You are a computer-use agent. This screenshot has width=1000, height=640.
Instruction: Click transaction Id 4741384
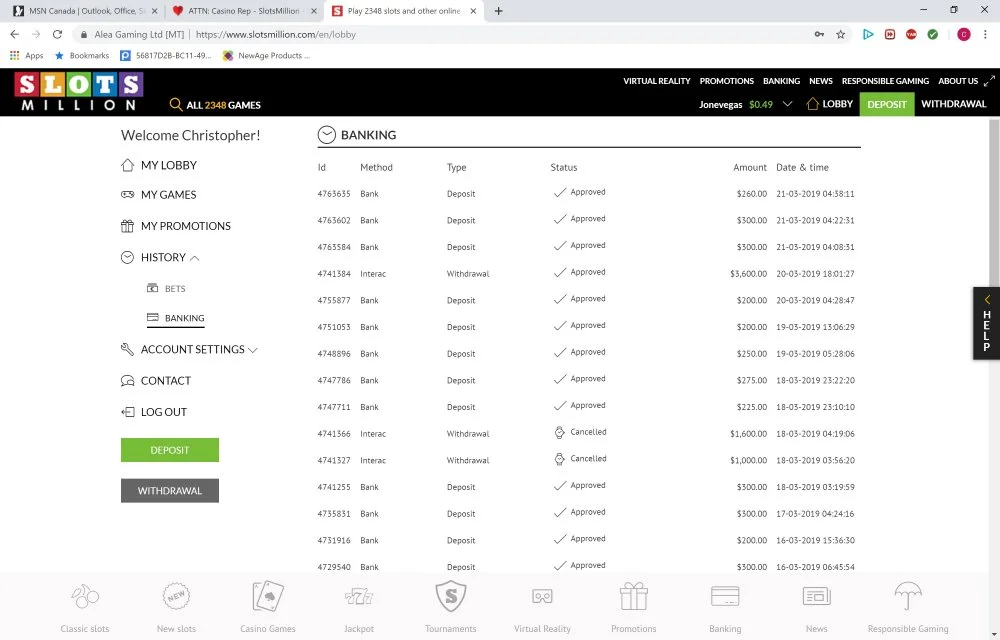(334, 273)
